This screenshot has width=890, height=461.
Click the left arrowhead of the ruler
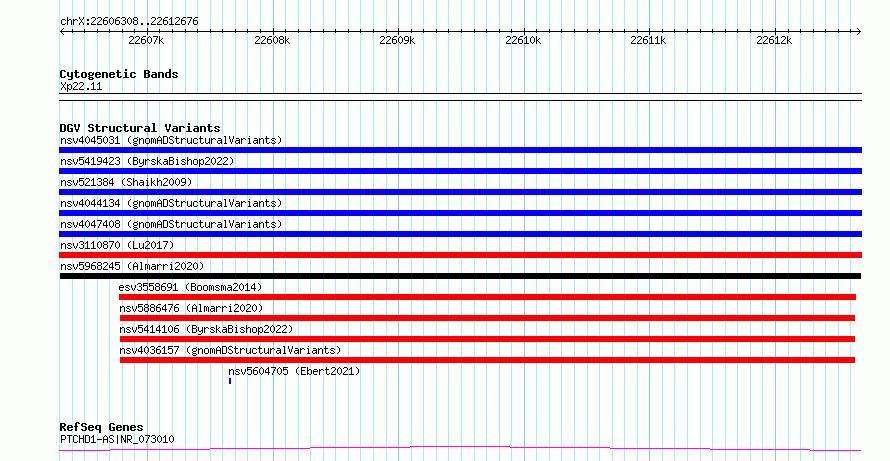click(62, 32)
